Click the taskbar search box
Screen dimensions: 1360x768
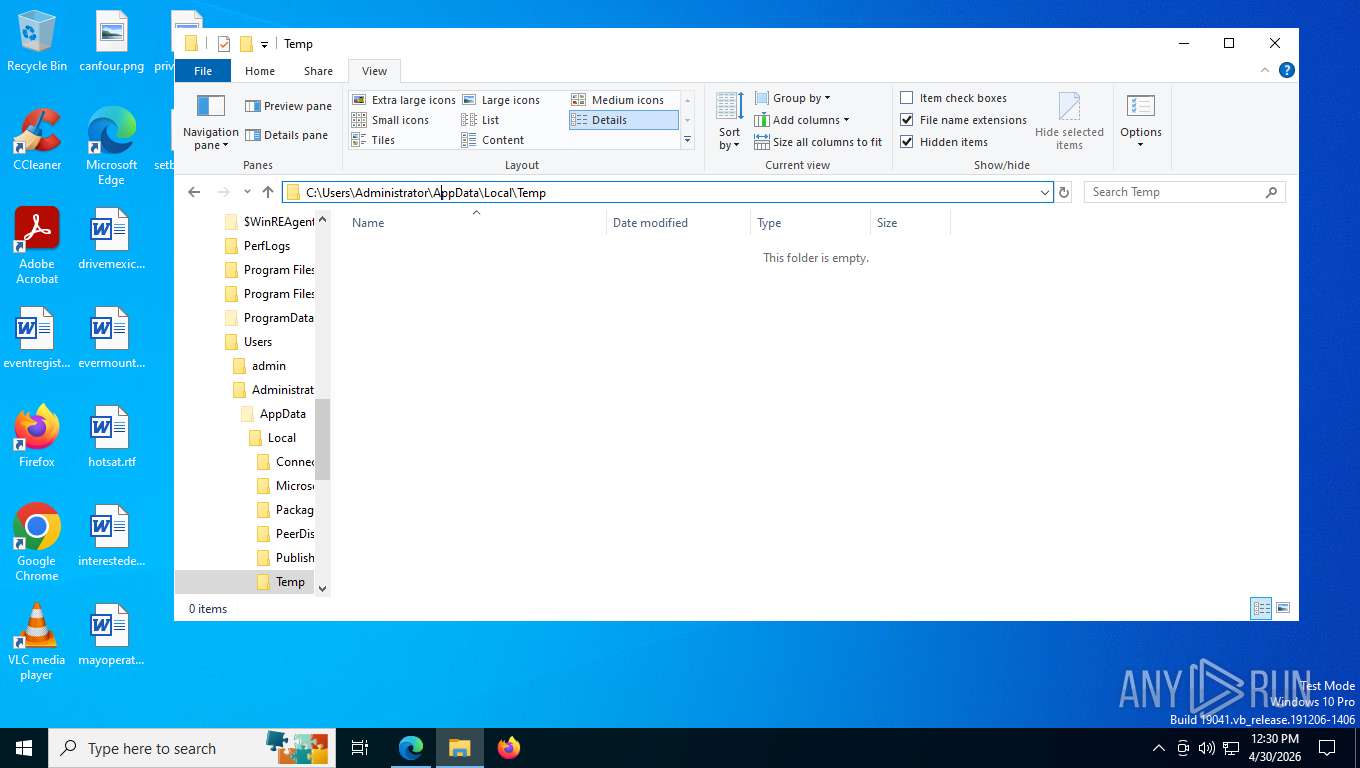click(190, 748)
